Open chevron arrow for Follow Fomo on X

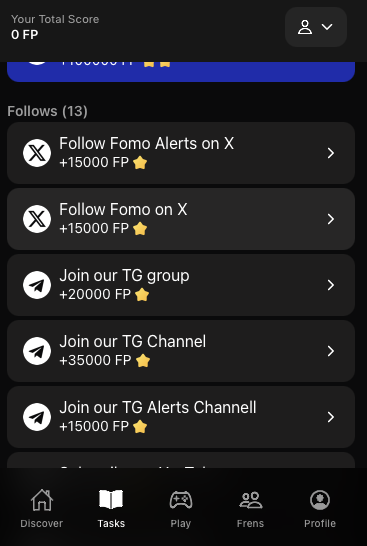[x=331, y=219]
